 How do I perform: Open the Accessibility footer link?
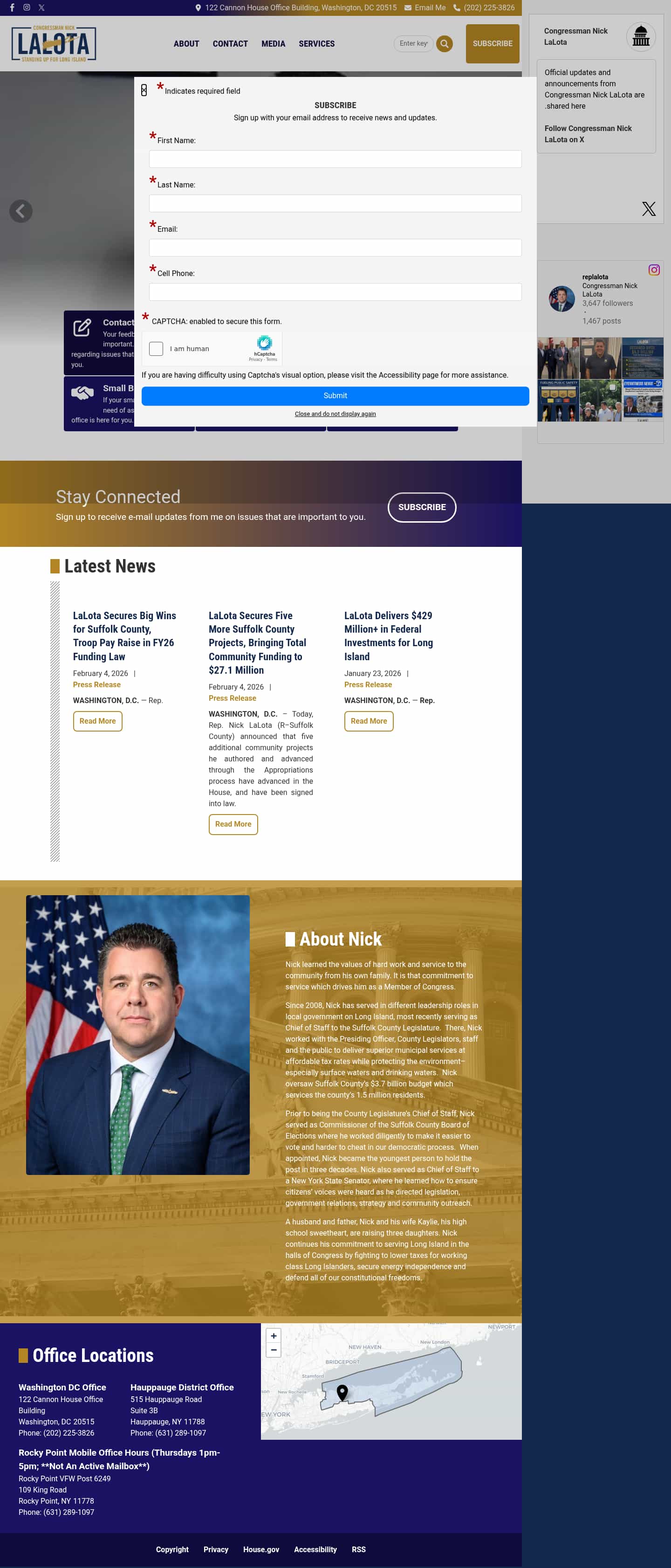click(315, 1549)
